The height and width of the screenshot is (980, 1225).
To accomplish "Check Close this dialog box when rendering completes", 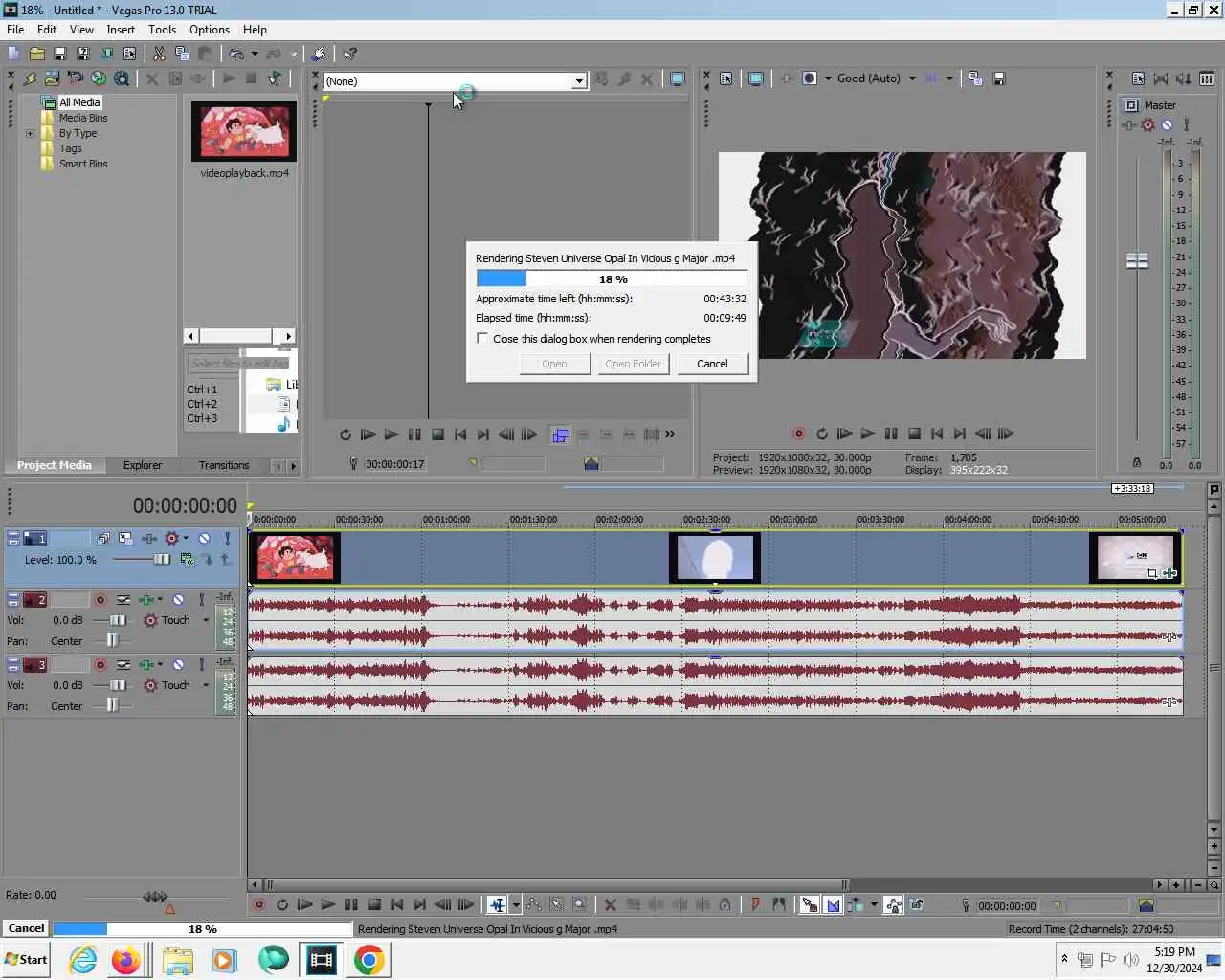I will 482,339.
